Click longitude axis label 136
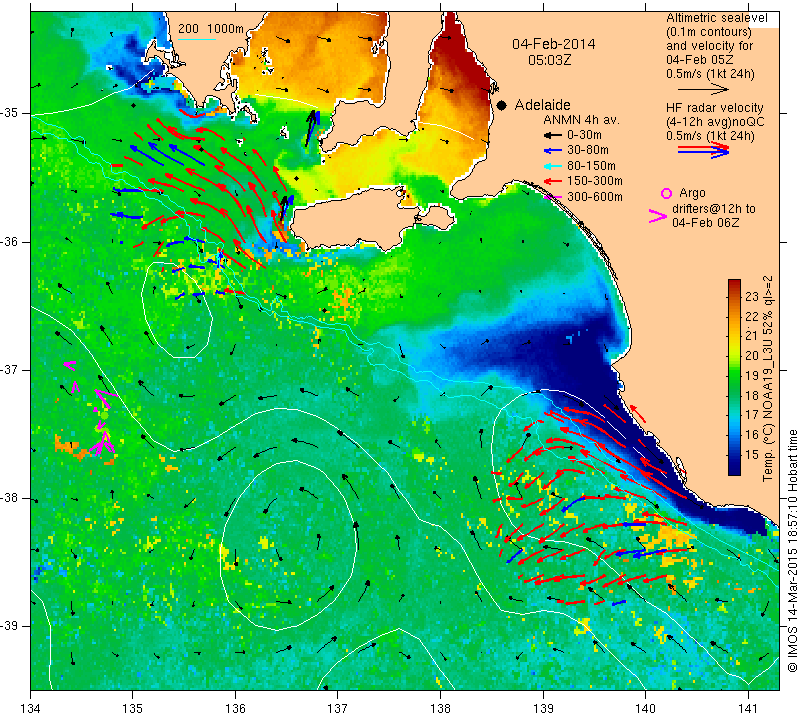The width and height of the screenshot is (800, 720). 235,709
